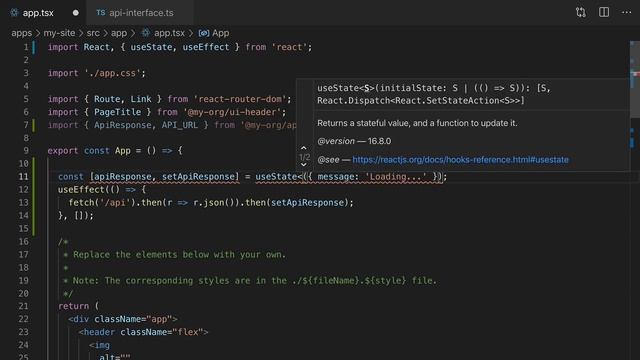The width and height of the screenshot is (640, 360).
Task: Click 'API_URL' import on line 7
Action: (180, 125)
